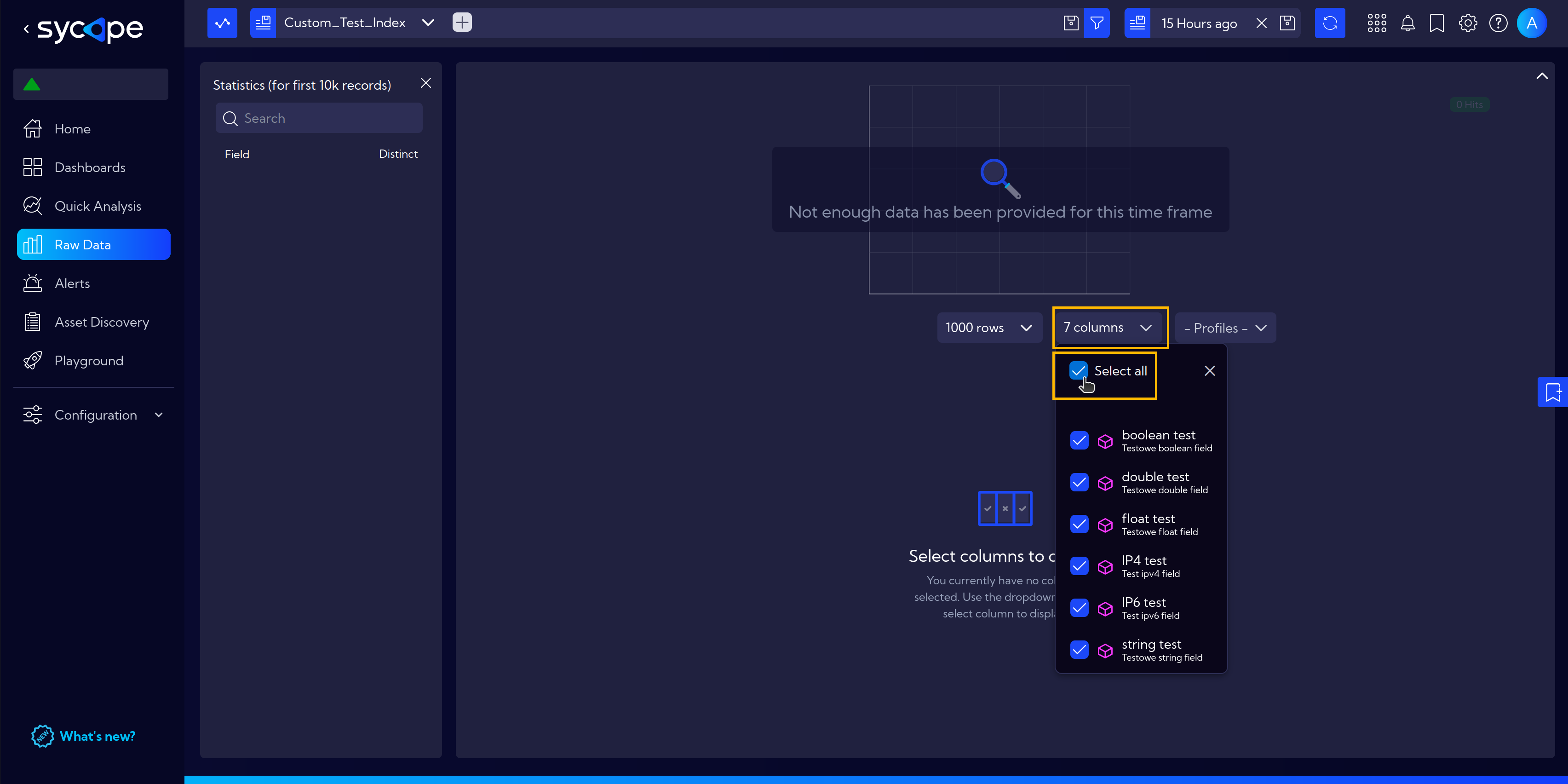Add new tab with plus button
Image resolution: width=1568 pixels, height=784 pixels.
click(x=462, y=23)
